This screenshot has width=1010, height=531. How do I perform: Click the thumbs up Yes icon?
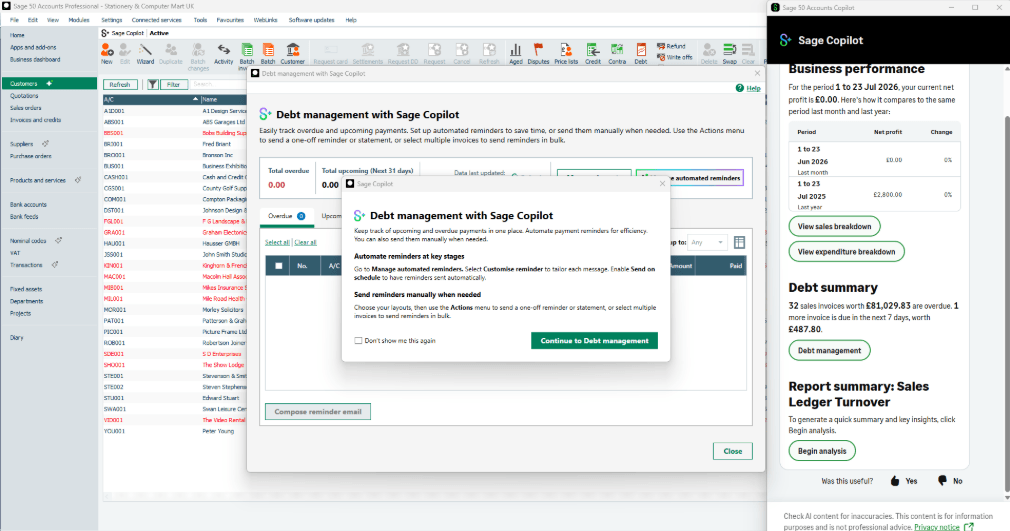[x=895, y=481]
